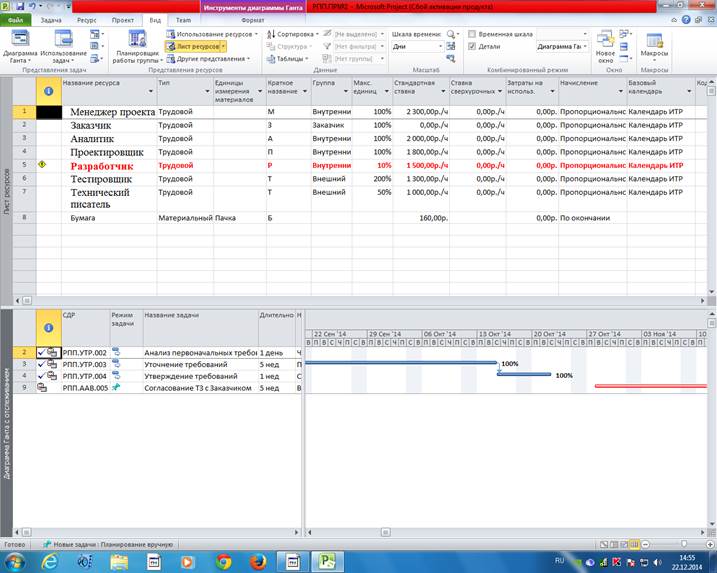Switch to the Задача ribbon tab
717x573 pixels.
click(51, 20)
